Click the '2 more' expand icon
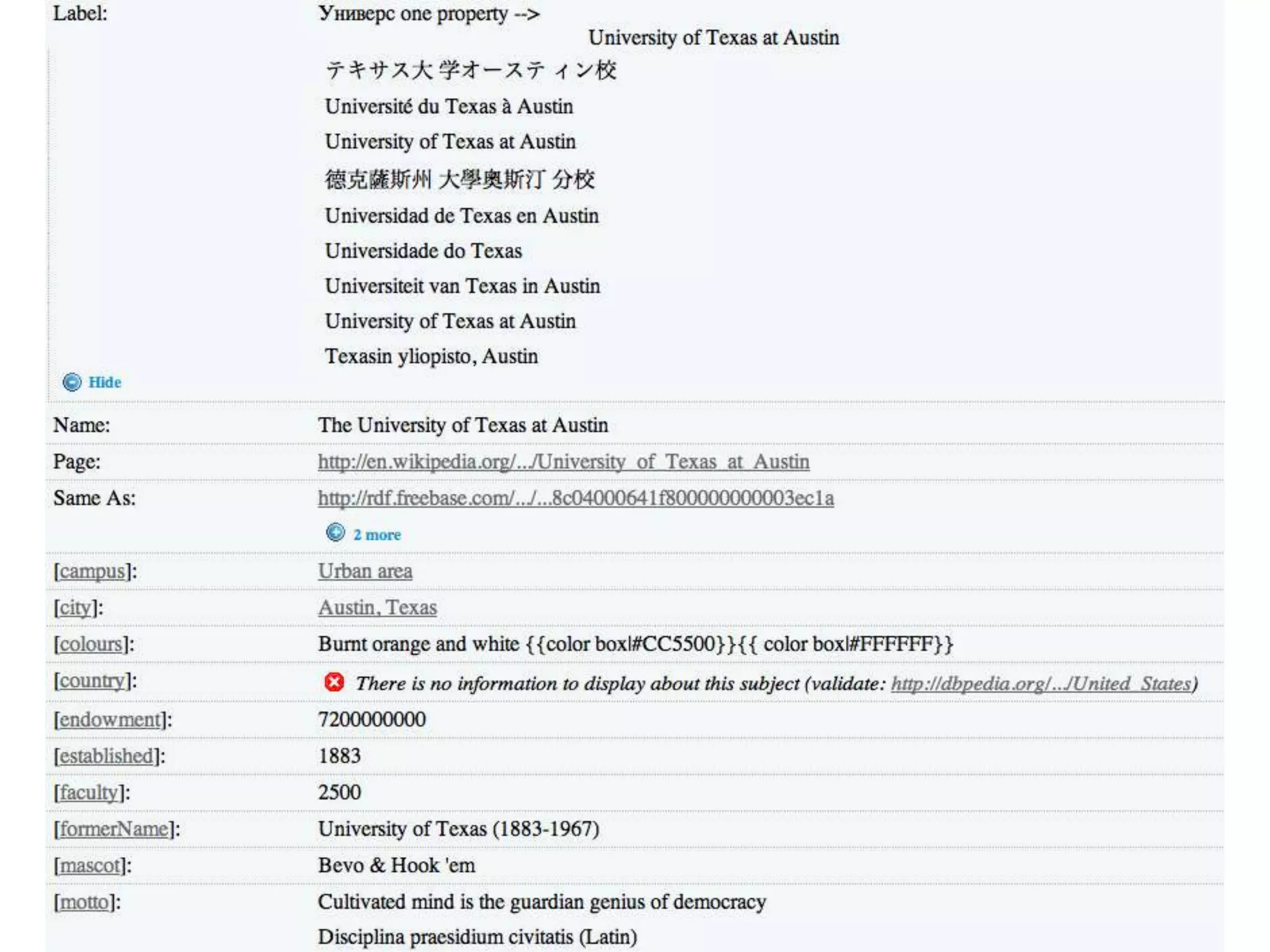This screenshot has height=952, width=1270. click(335, 532)
